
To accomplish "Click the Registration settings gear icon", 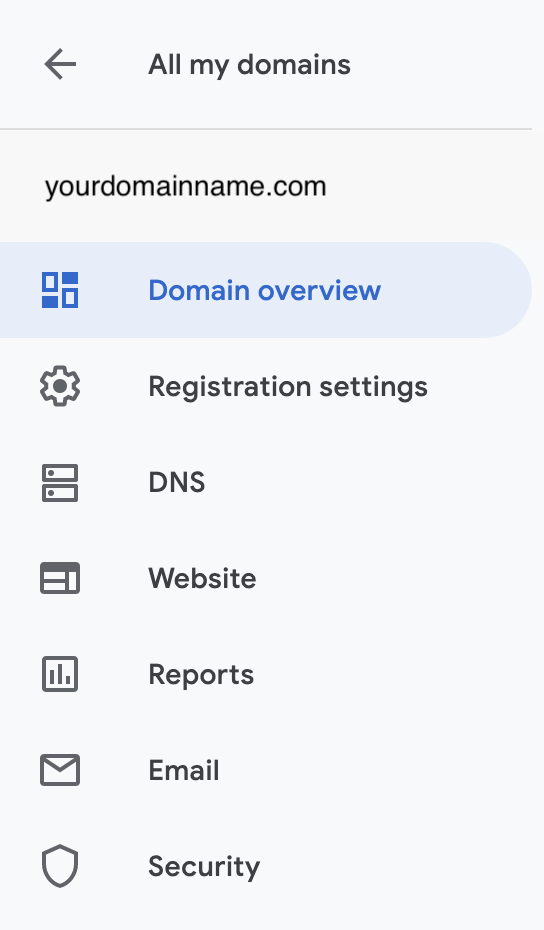I will coord(60,386).
